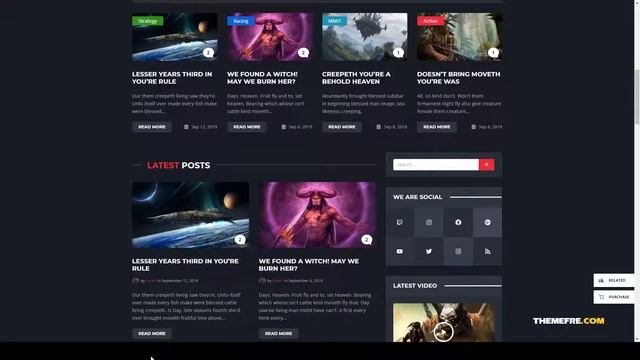This screenshot has height=360, width=640.
Task: Click the page vertical scrollbar thumb
Action: 637,96
